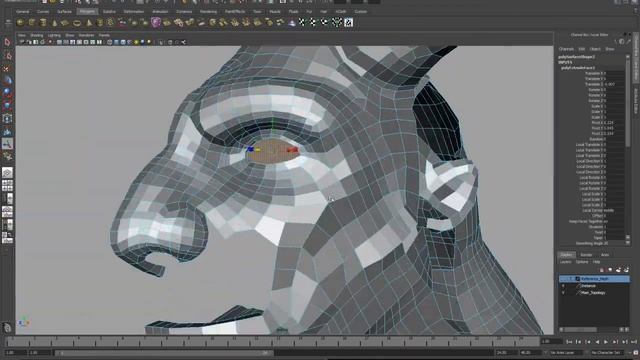Go to start of playback range
The width and height of the screenshot is (640, 360).
pos(569,342)
